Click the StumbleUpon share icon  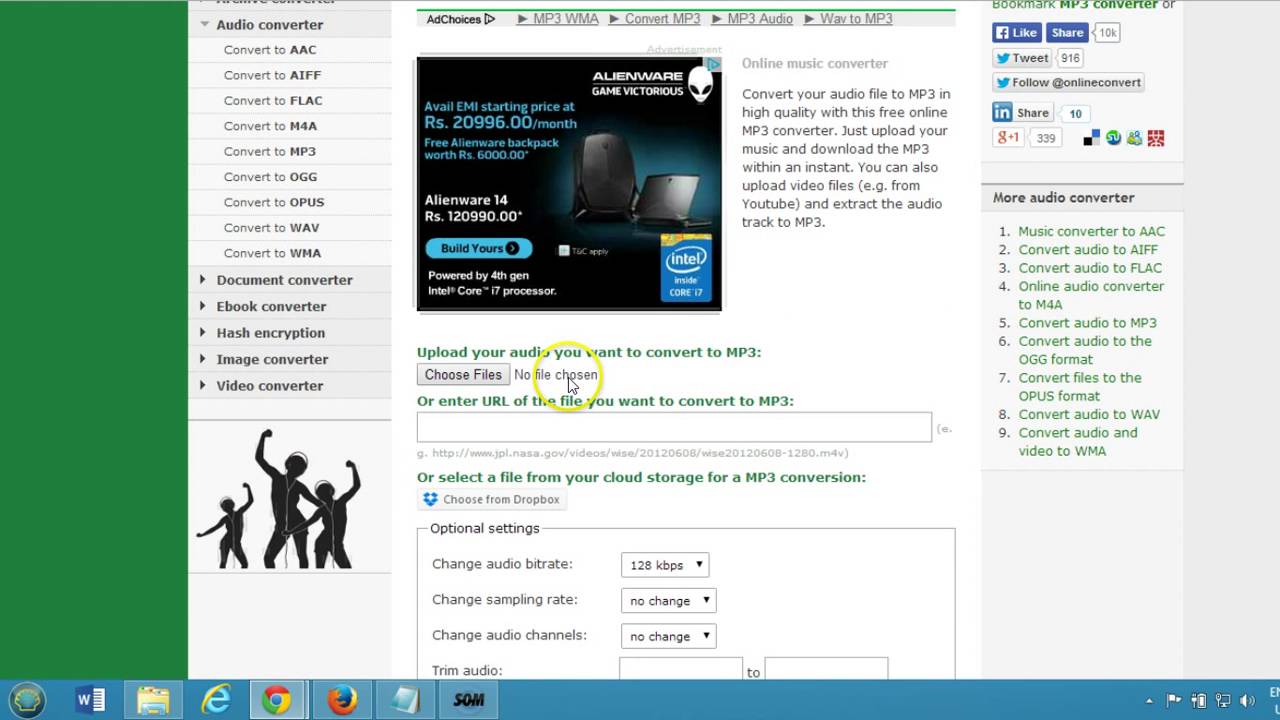point(1113,138)
